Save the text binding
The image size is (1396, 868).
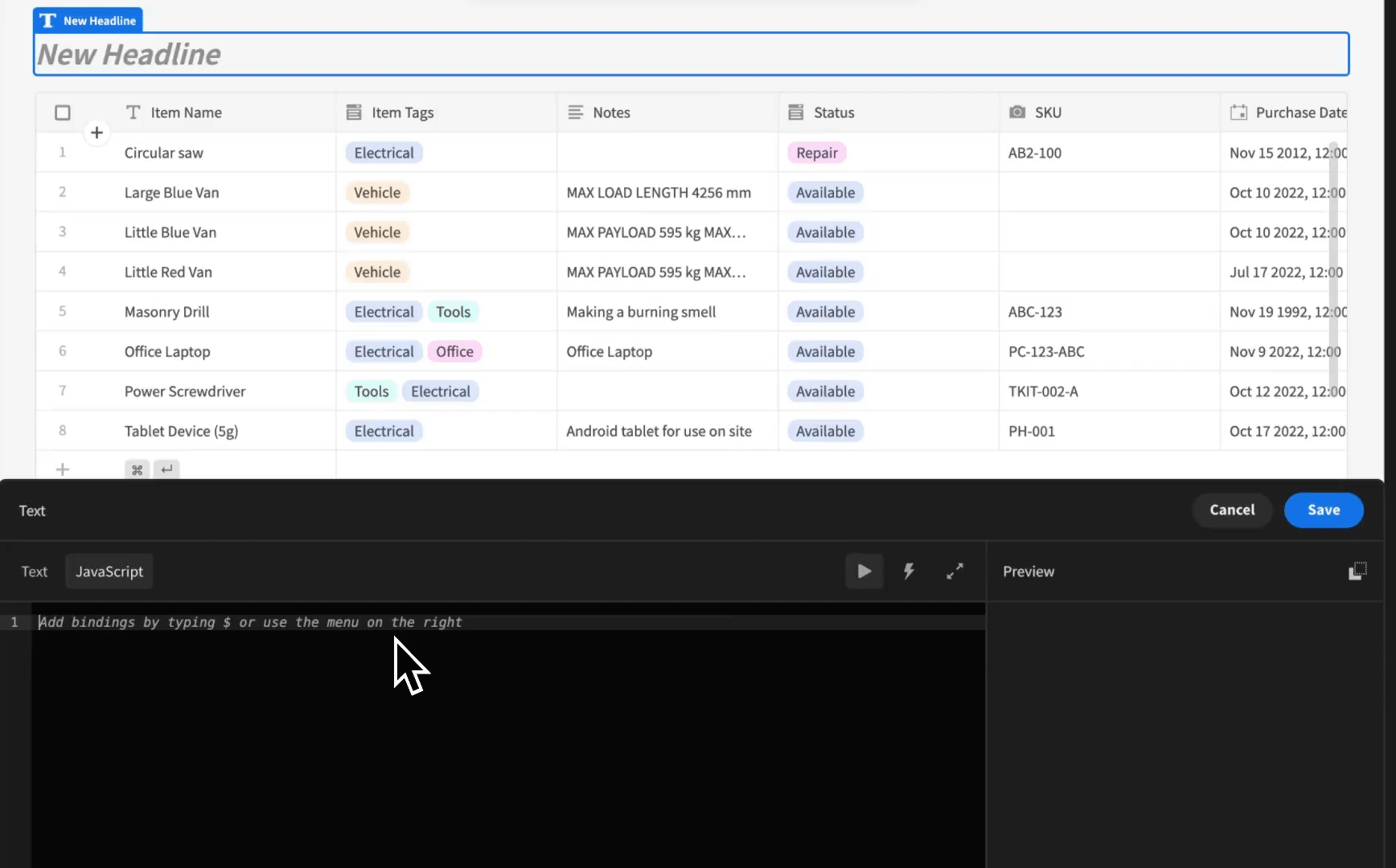(x=1323, y=510)
